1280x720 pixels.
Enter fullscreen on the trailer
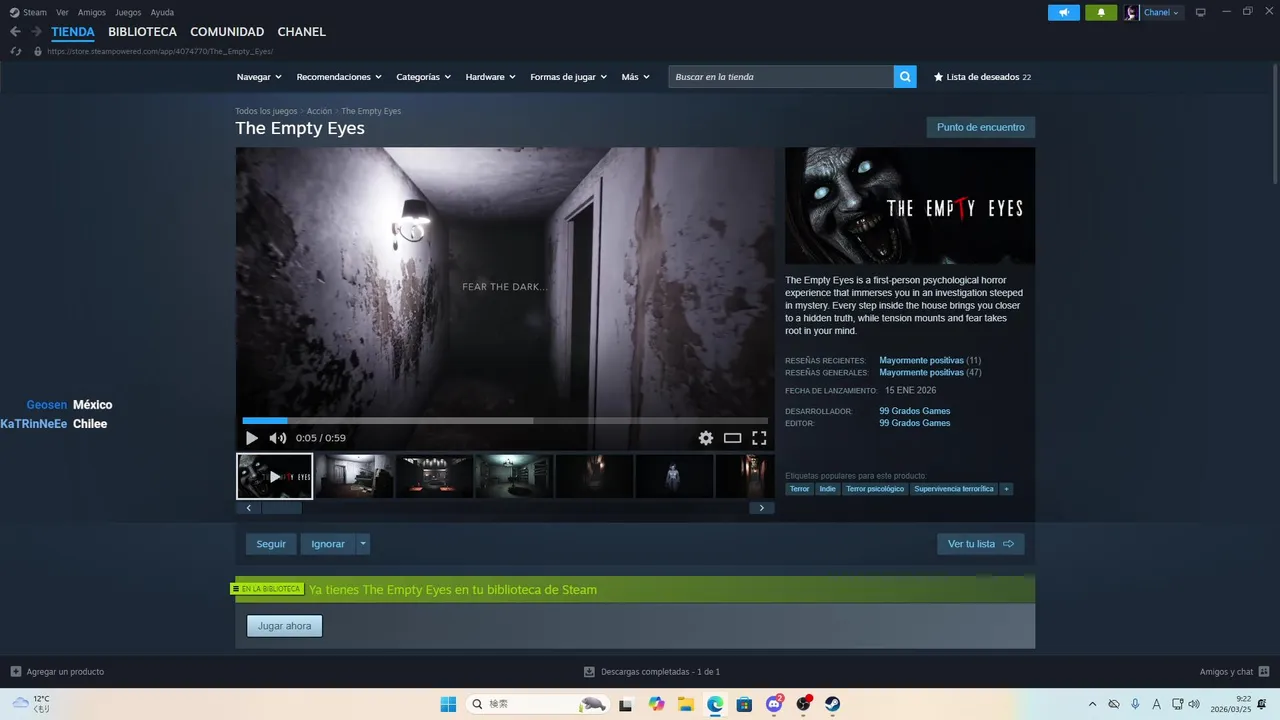tap(759, 438)
